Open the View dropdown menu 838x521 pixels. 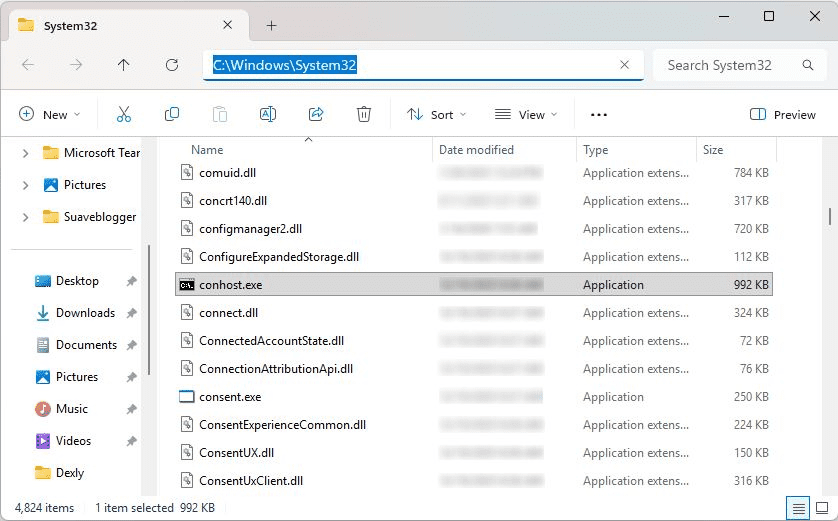point(526,114)
